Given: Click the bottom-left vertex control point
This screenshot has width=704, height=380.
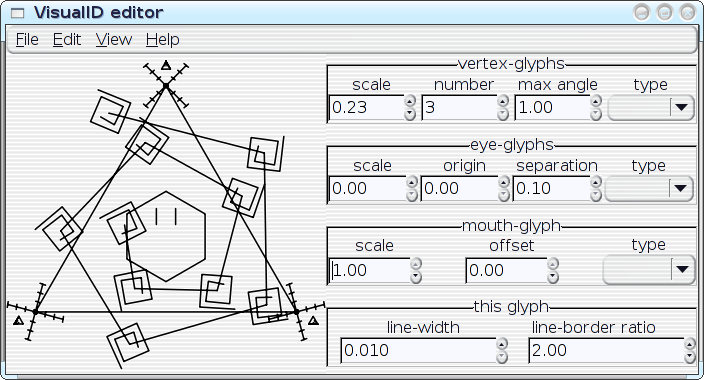Looking at the screenshot, I should click(35, 311).
